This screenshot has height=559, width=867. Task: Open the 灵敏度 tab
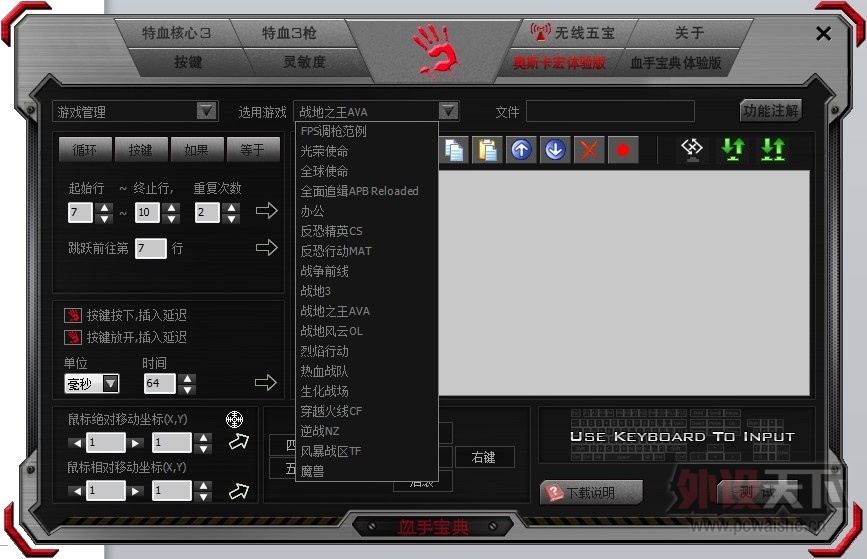point(304,62)
